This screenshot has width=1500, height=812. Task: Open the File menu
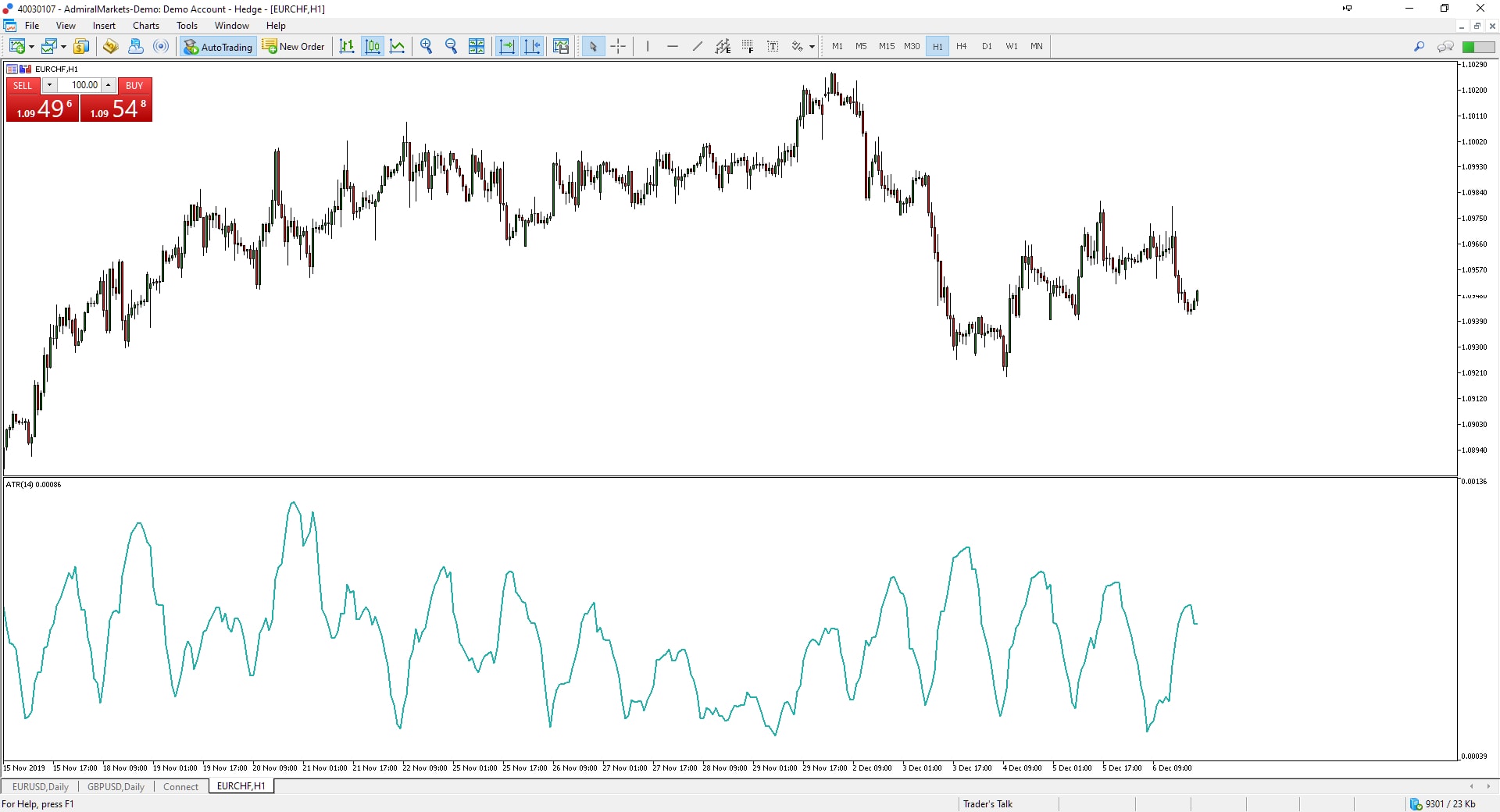pyautogui.click(x=32, y=26)
